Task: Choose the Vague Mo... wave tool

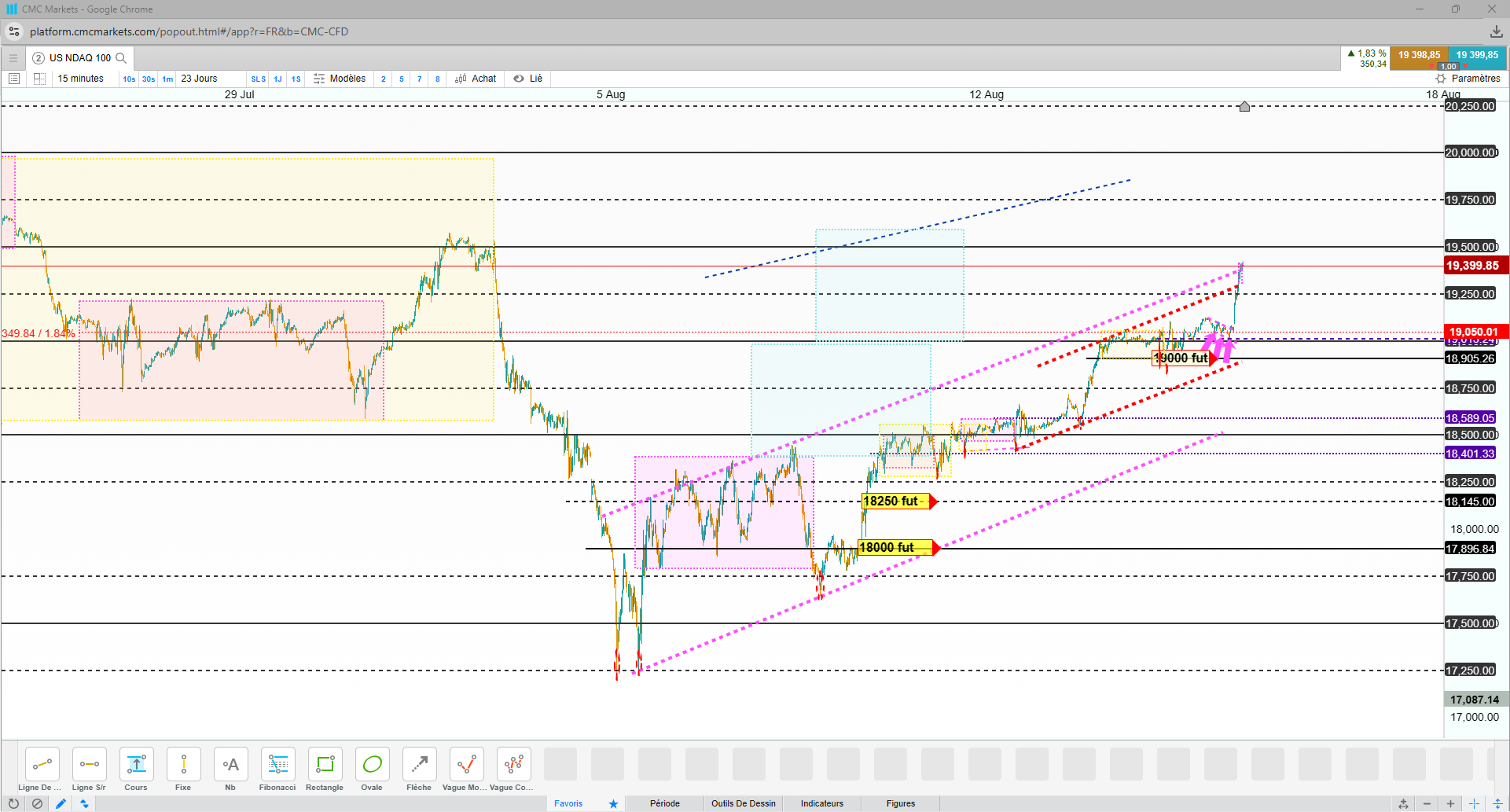Action: [x=465, y=770]
